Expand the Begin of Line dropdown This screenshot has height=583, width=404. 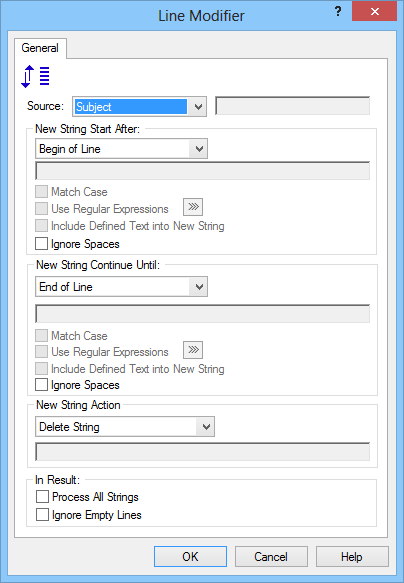(121, 149)
